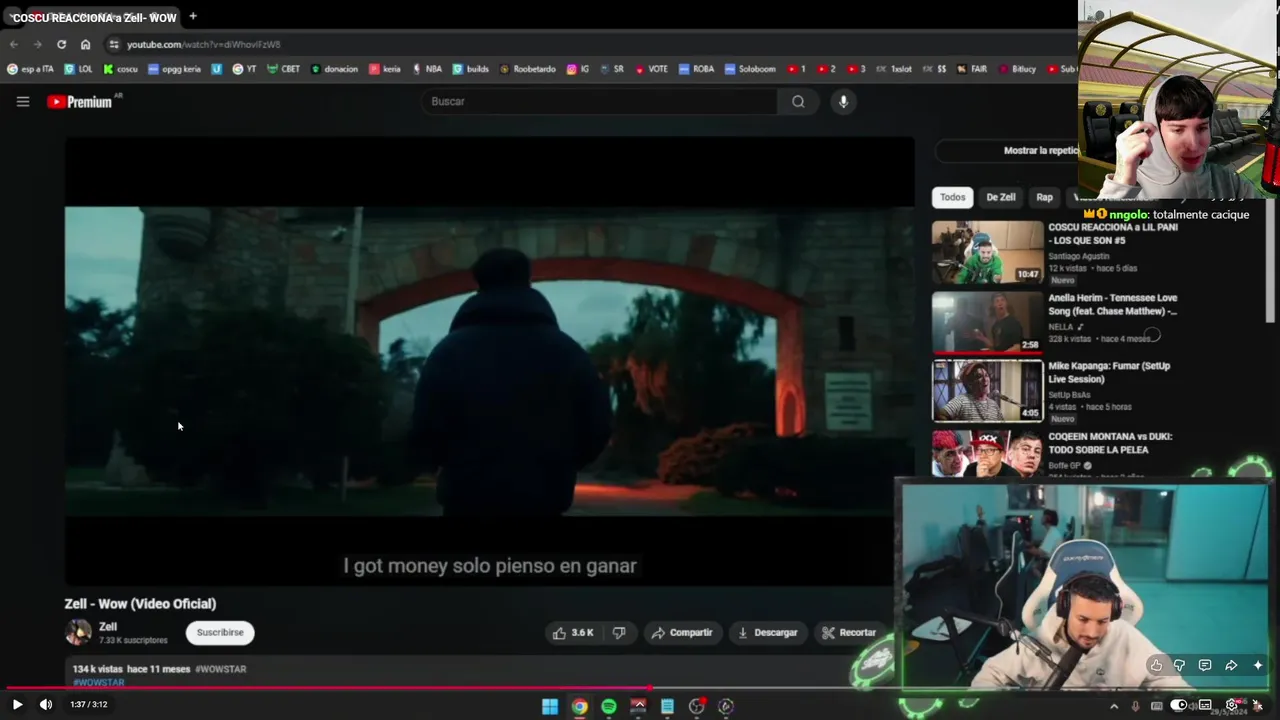Click overlay thumbs-down icon on facecam
The width and height of the screenshot is (1280, 720).
pyautogui.click(x=1179, y=665)
